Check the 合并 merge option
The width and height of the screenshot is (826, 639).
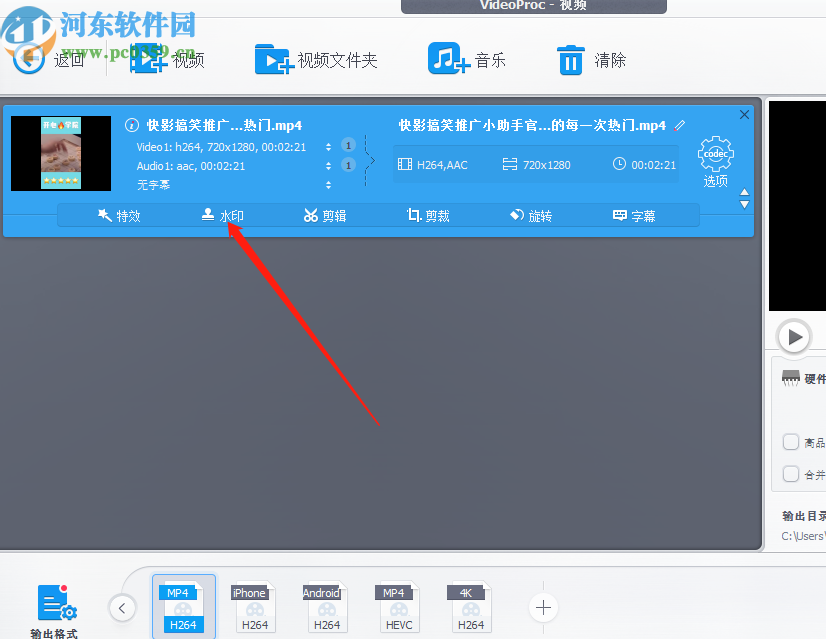tap(789, 475)
